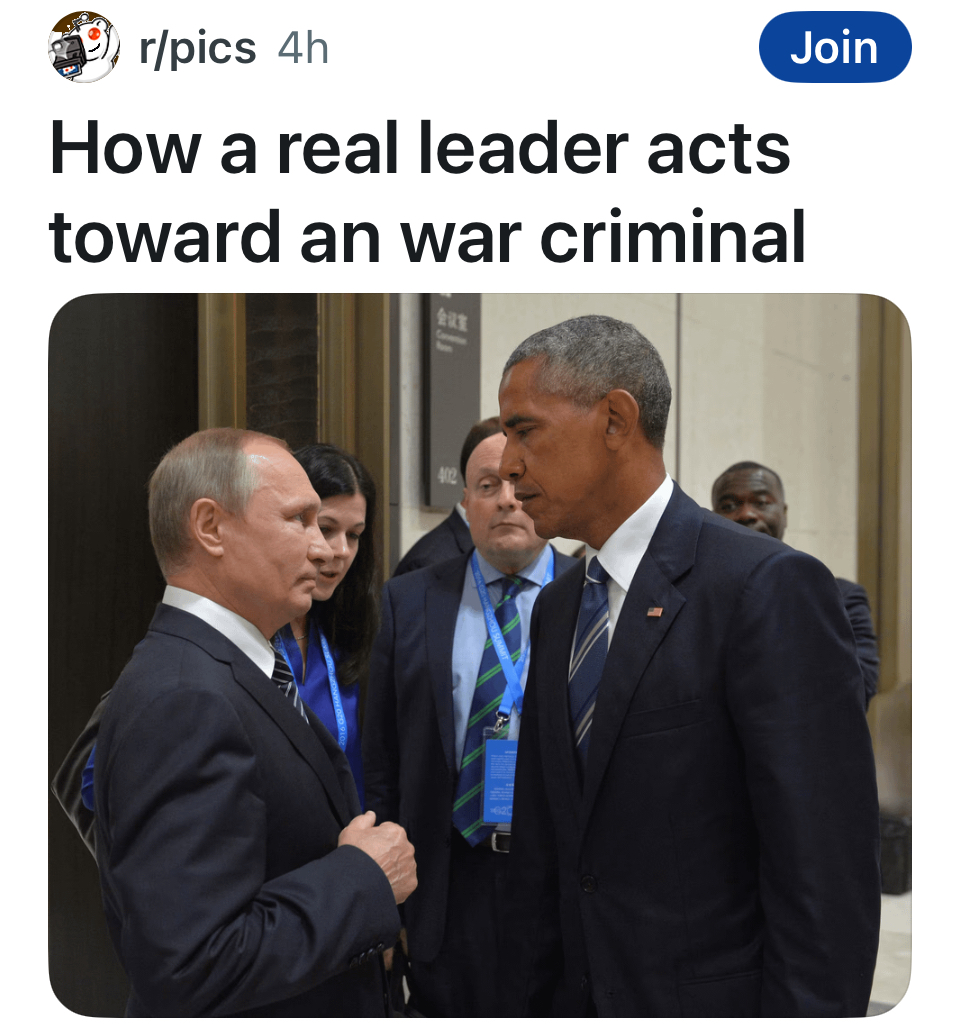Click the flag lapel pin in the photo
Image resolution: width=960 pixels, height=1026 pixels.
(654, 612)
